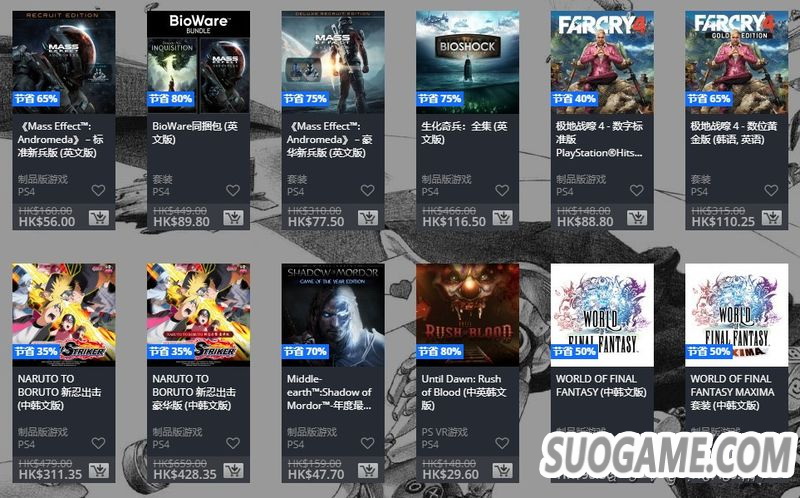Open WORLD OF FINAL FANTASY (中韩文版) title

[601, 385]
